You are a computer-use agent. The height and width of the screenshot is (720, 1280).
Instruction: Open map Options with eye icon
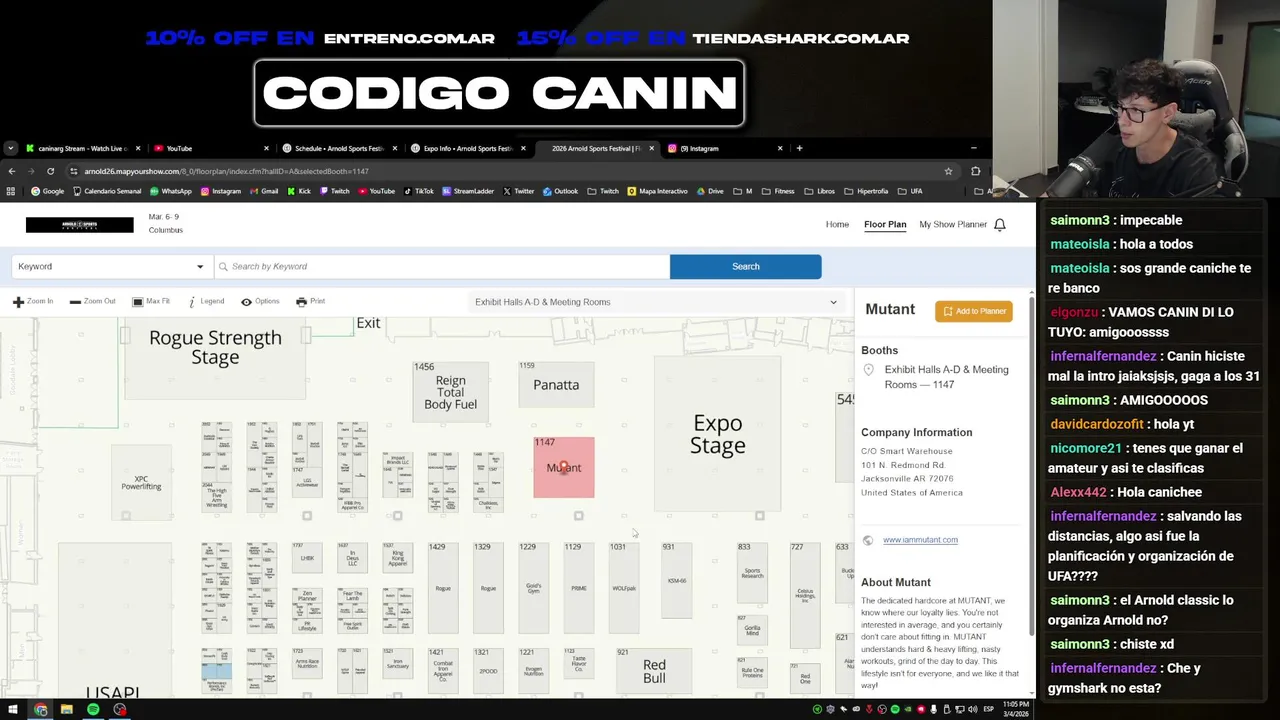point(260,301)
